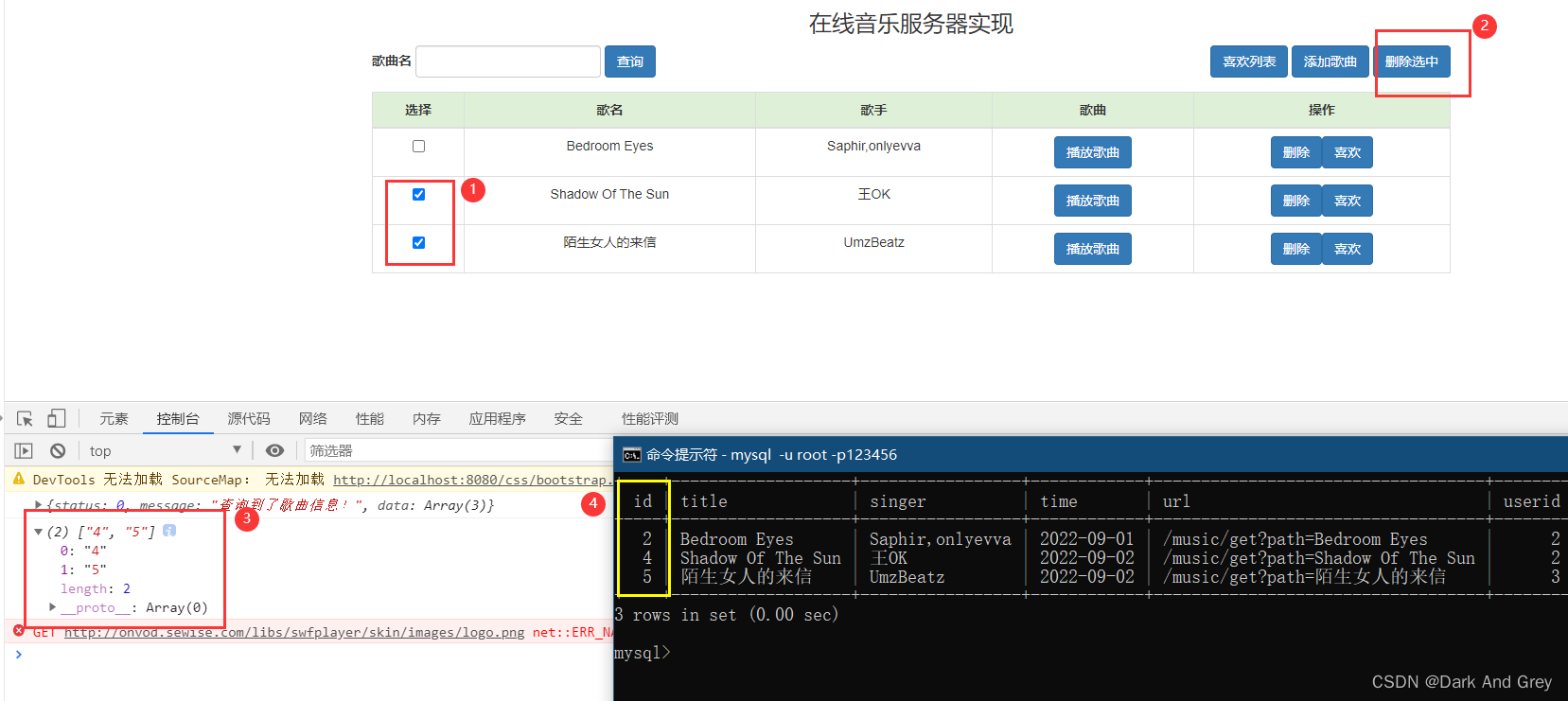The width and height of the screenshot is (1568, 701).
Task: Switch to the 元素 tab
Action: point(114,418)
